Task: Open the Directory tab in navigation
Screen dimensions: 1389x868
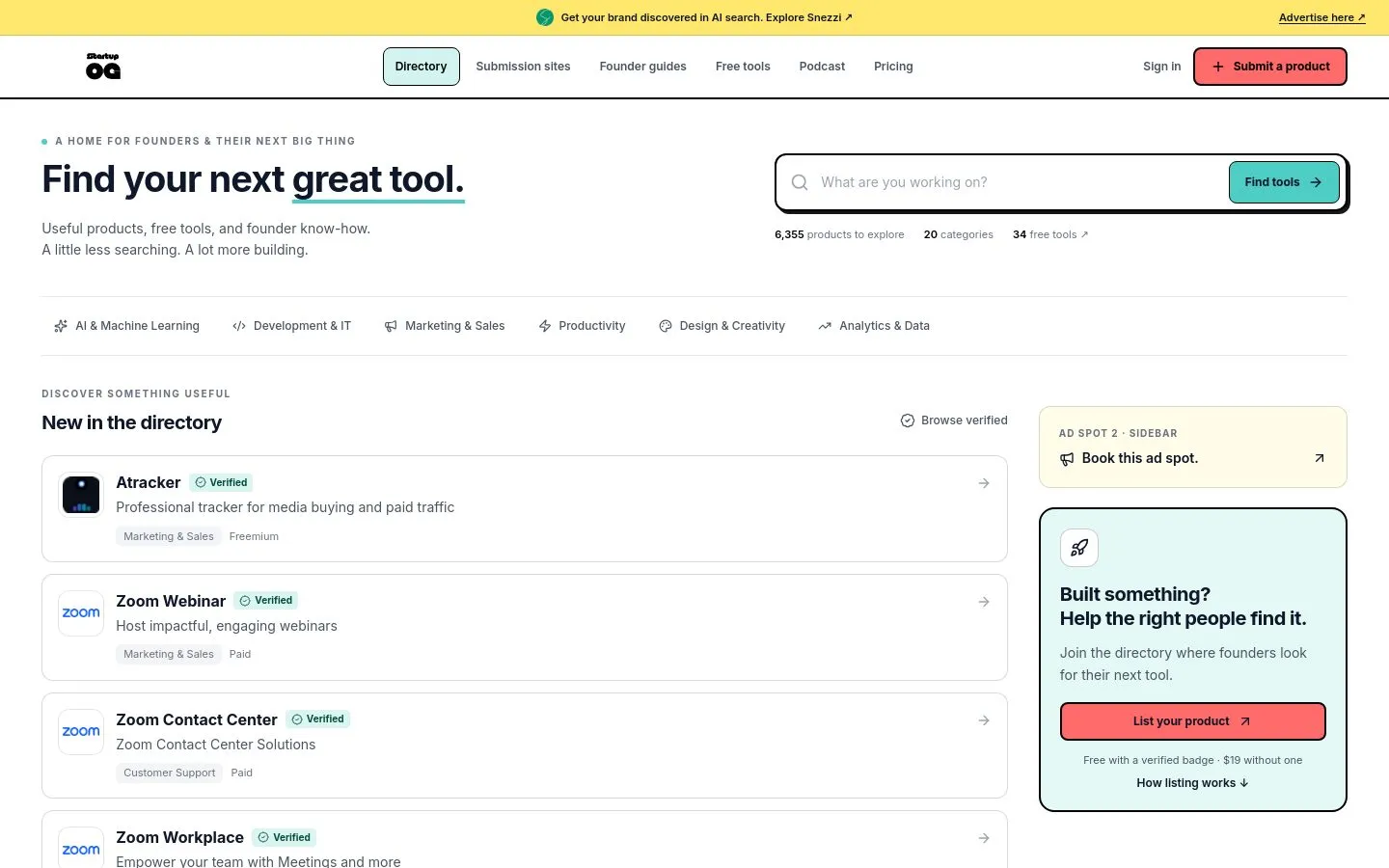Action: pyautogui.click(x=422, y=67)
